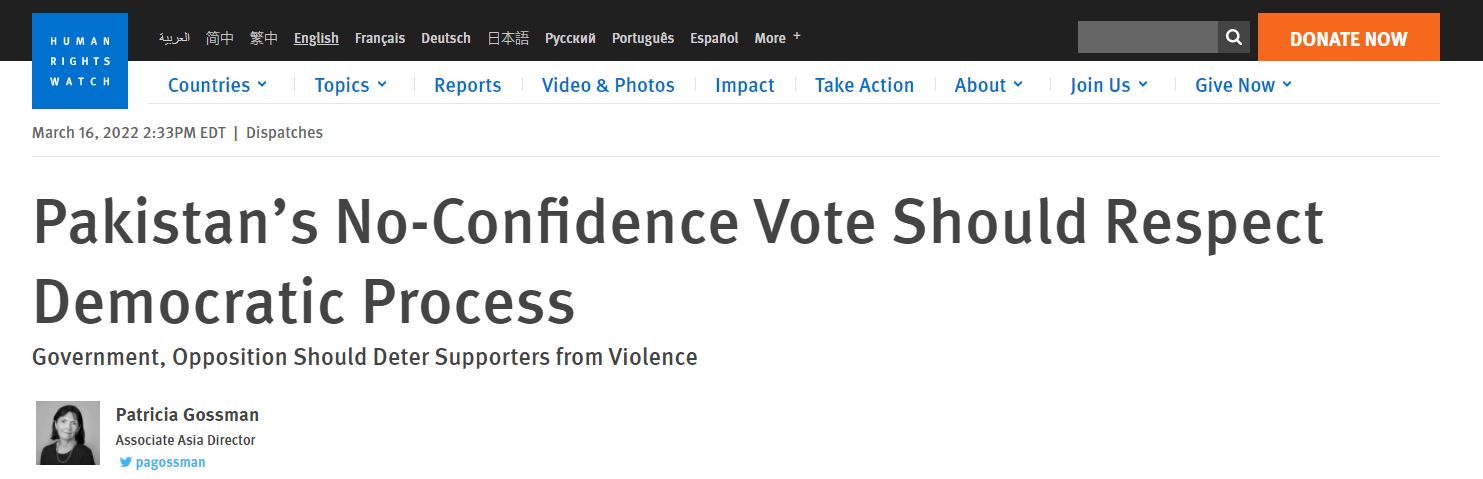
Task: Go to the Reports section
Action: (468, 85)
